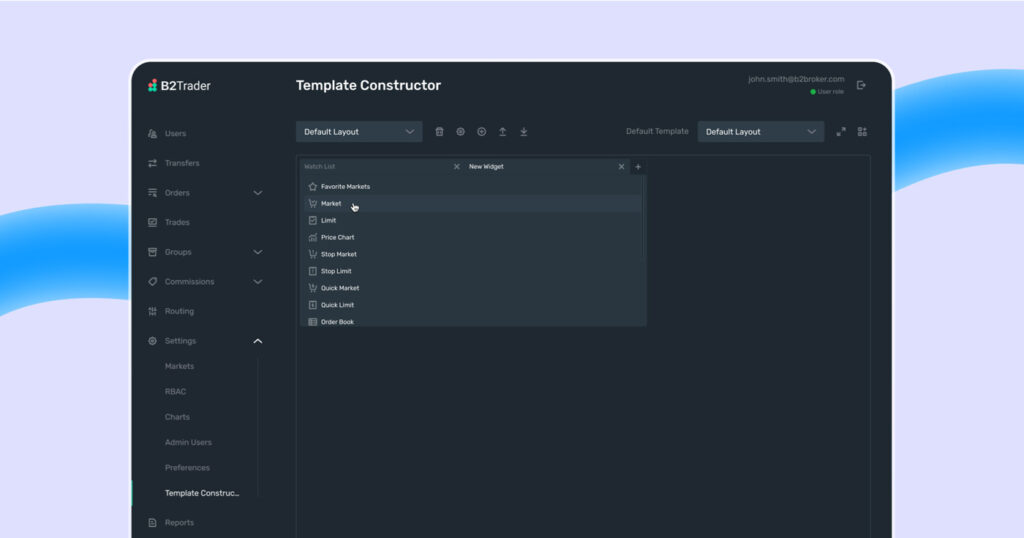Open layout settings via the gear icon
Screen dimensions: 1024x538
click(460, 132)
